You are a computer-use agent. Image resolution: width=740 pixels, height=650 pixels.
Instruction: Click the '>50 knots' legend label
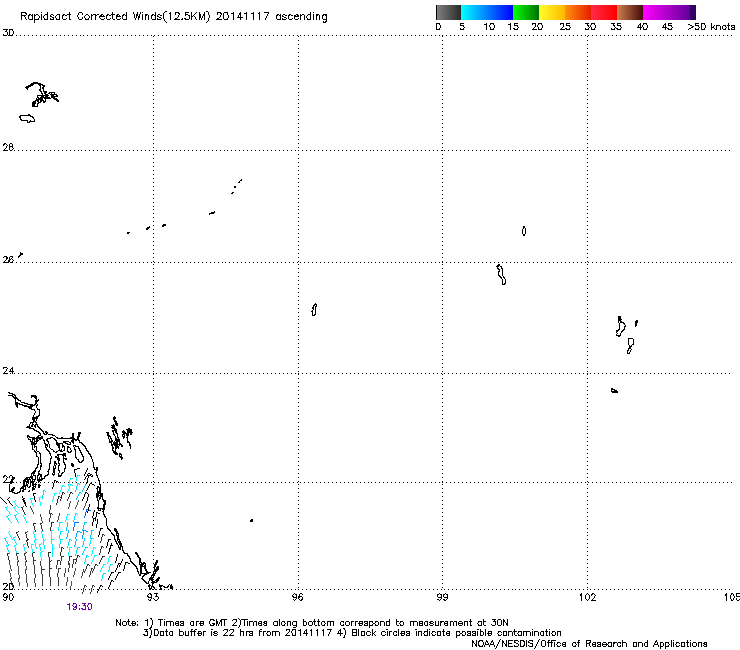711,27
